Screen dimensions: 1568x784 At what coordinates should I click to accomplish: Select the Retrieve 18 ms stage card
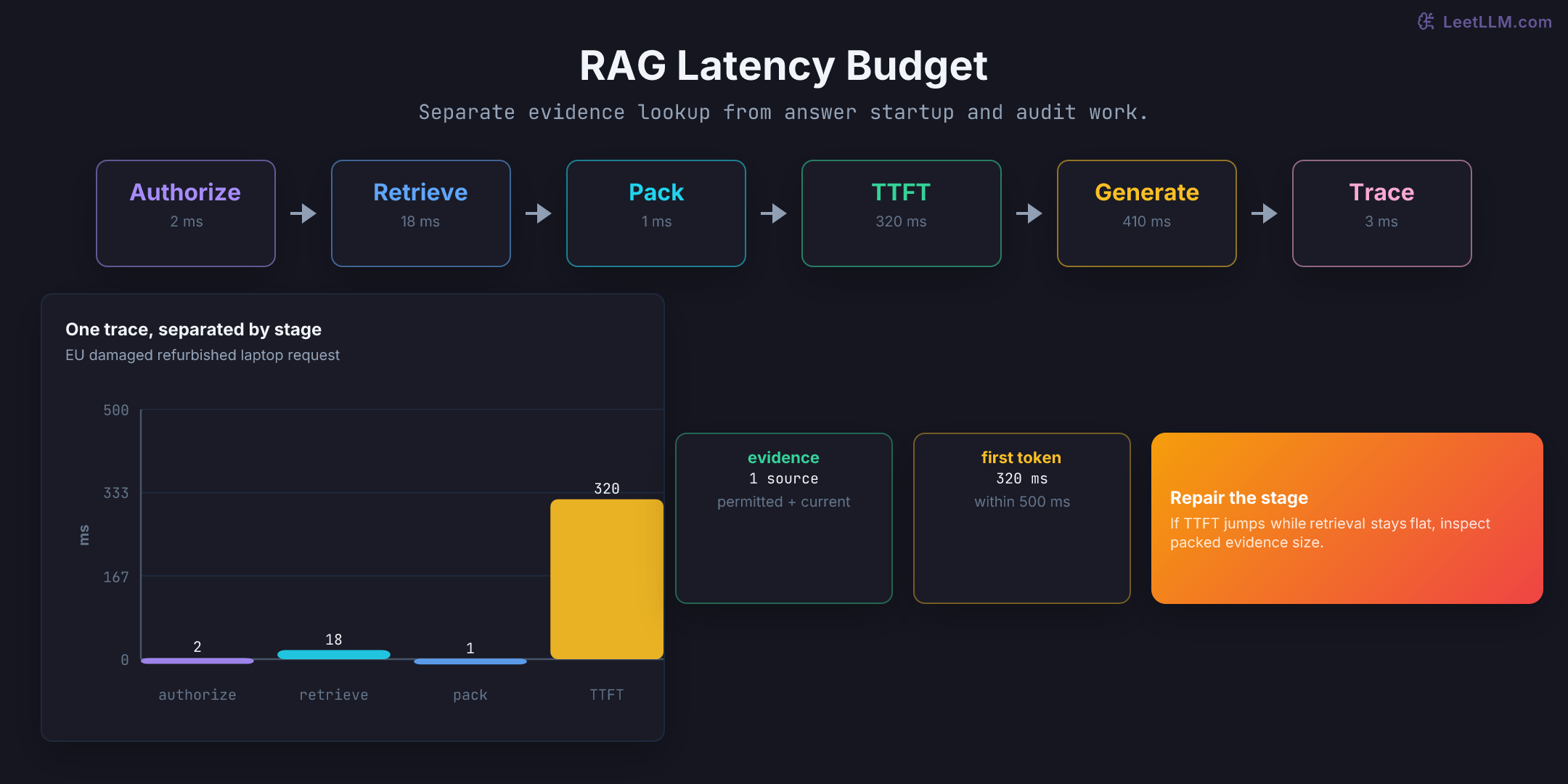coord(421,213)
